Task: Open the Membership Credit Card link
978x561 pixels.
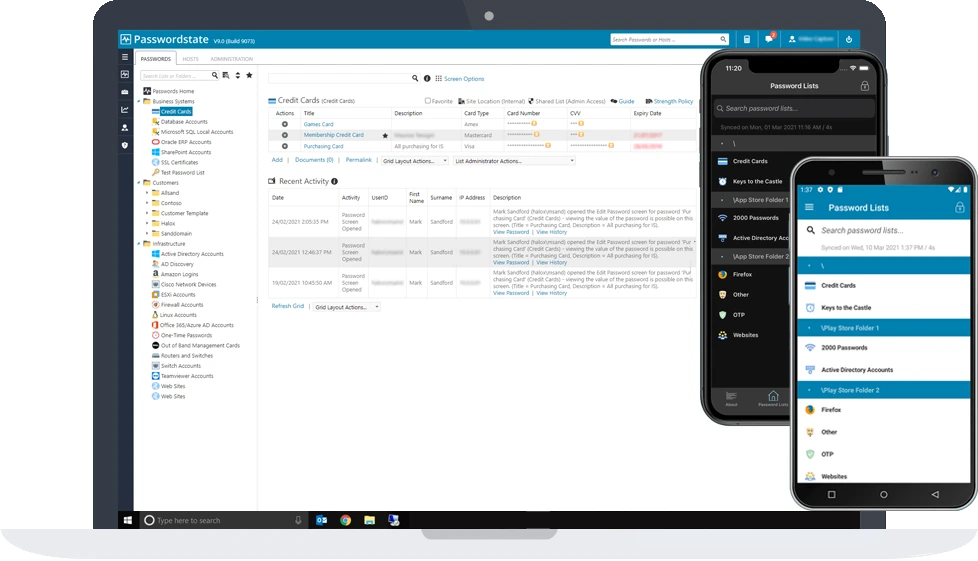Action: pos(333,135)
